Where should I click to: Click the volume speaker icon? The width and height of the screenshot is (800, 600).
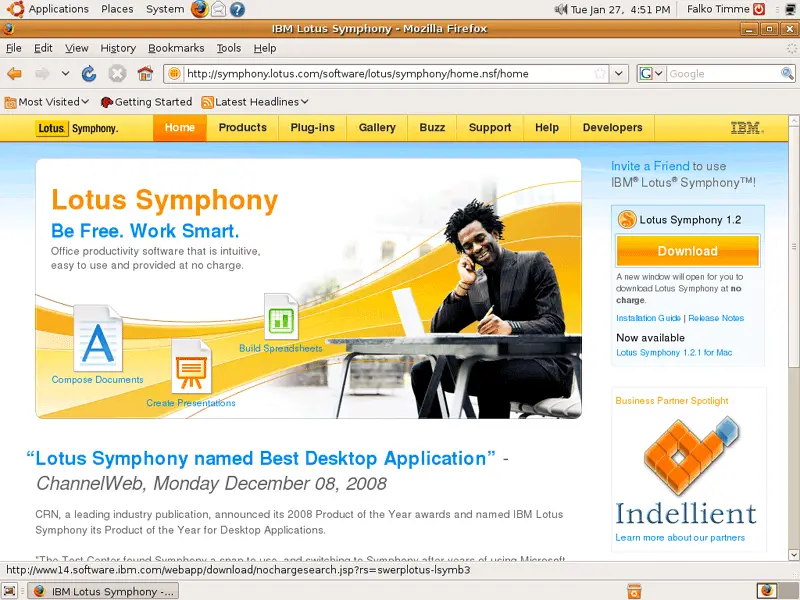(561, 9)
